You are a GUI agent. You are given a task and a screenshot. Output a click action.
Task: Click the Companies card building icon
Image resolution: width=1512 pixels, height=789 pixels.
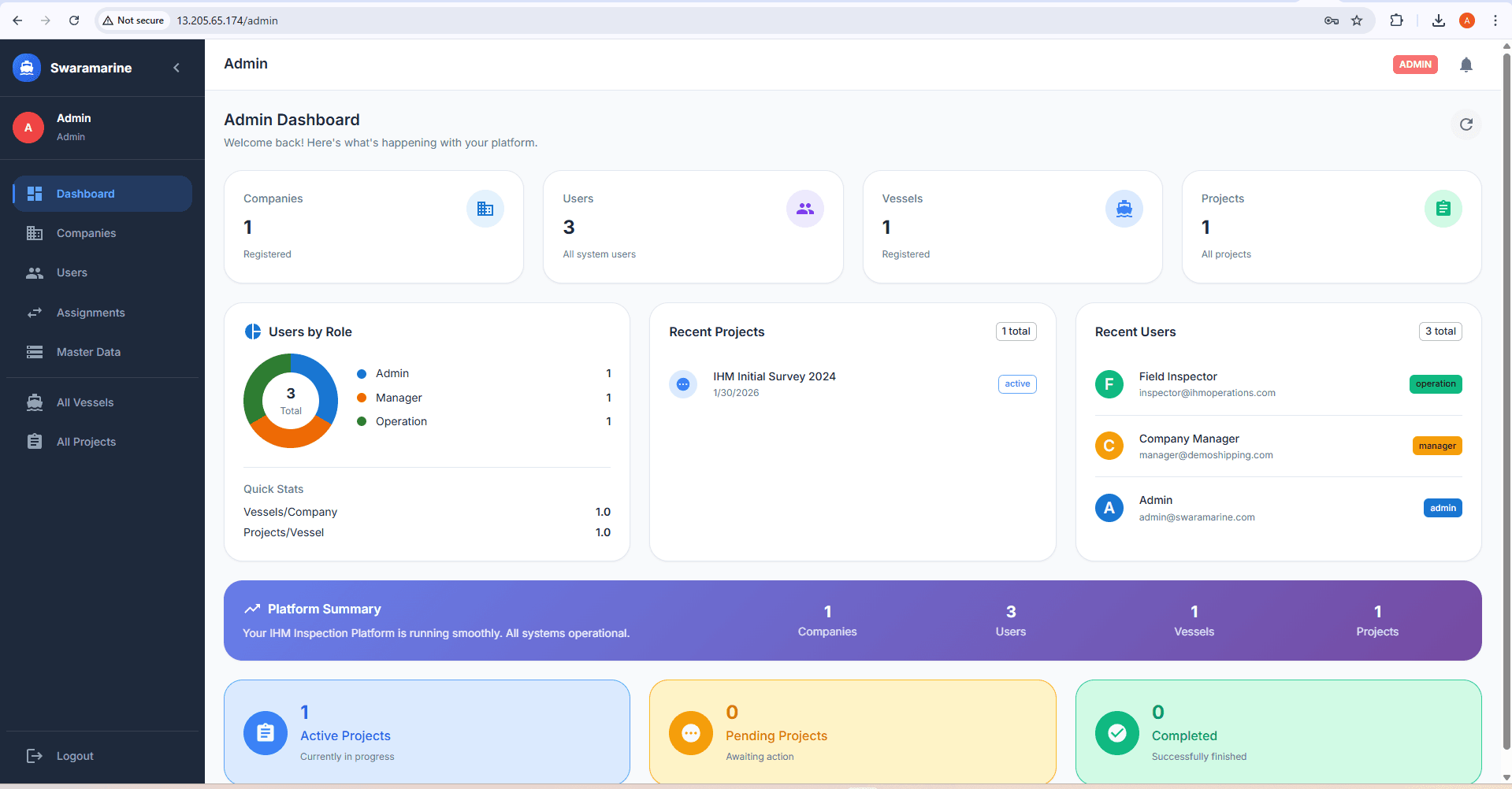click(485, 209)
